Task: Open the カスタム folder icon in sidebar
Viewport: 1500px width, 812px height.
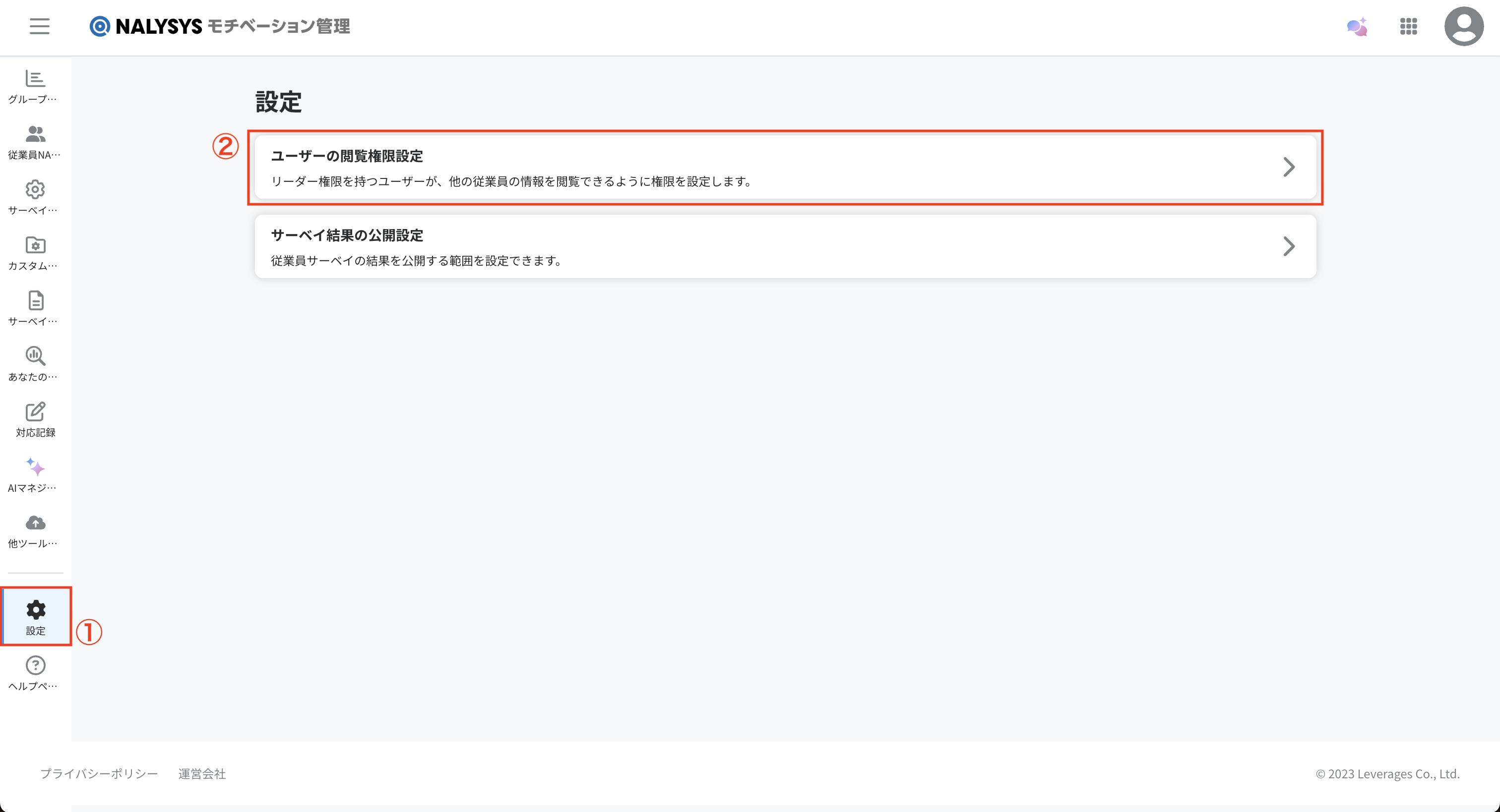Action: [x=36, y=245]
